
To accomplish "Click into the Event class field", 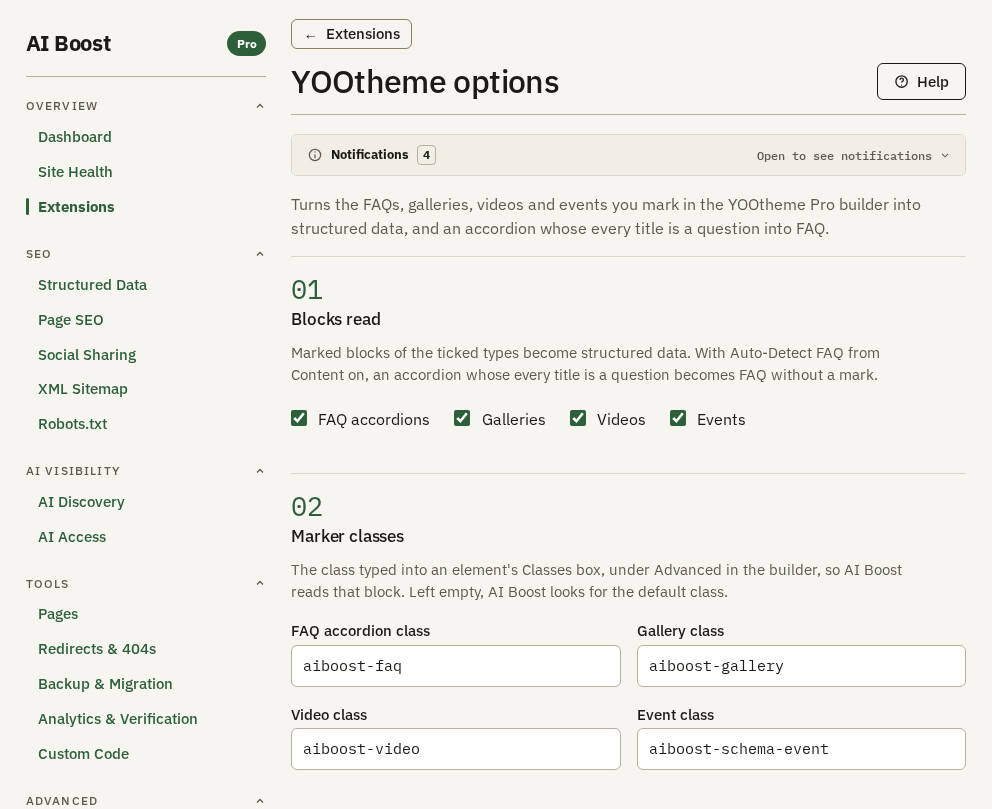I will click(x=802, y=749).
